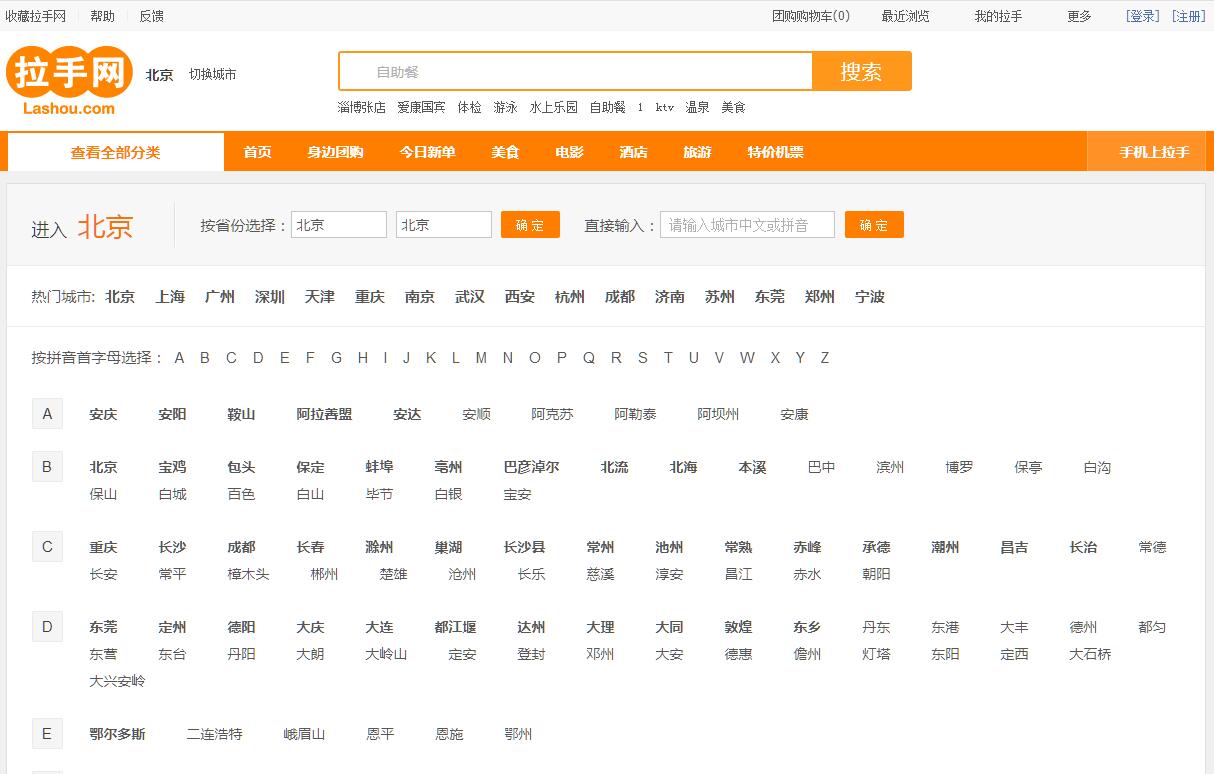This screenshot has width=1214, height=774.
Task: Click the Lashou.com logo
Action: click(69, 80)
